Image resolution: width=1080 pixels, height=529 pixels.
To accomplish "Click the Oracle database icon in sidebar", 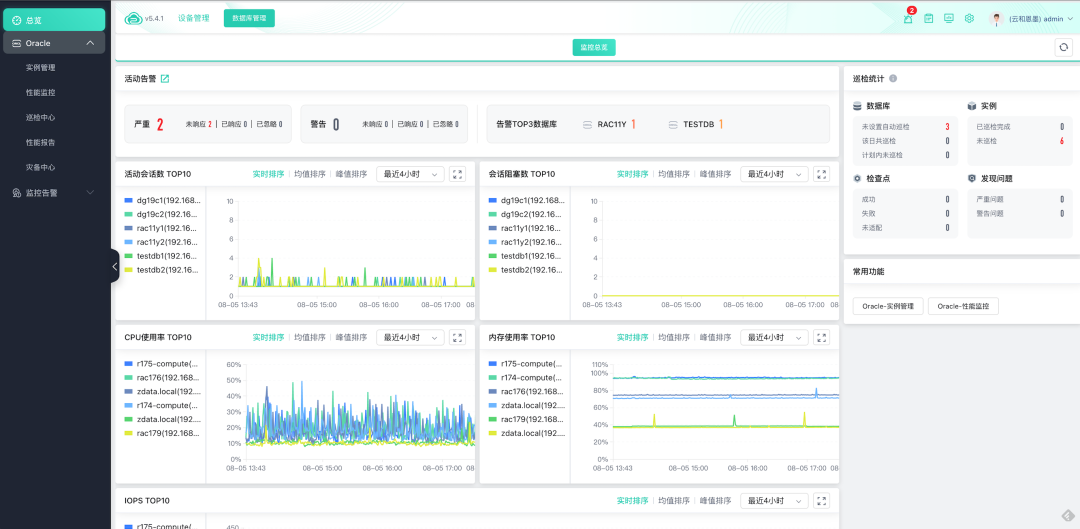I will [17, 43].
